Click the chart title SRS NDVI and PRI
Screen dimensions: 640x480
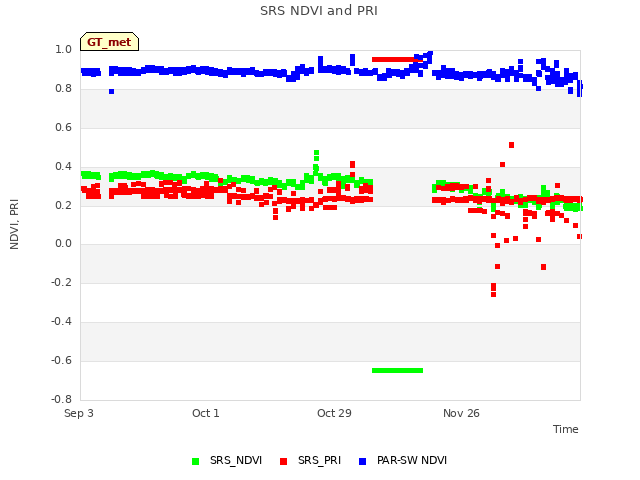coord(319,11)
